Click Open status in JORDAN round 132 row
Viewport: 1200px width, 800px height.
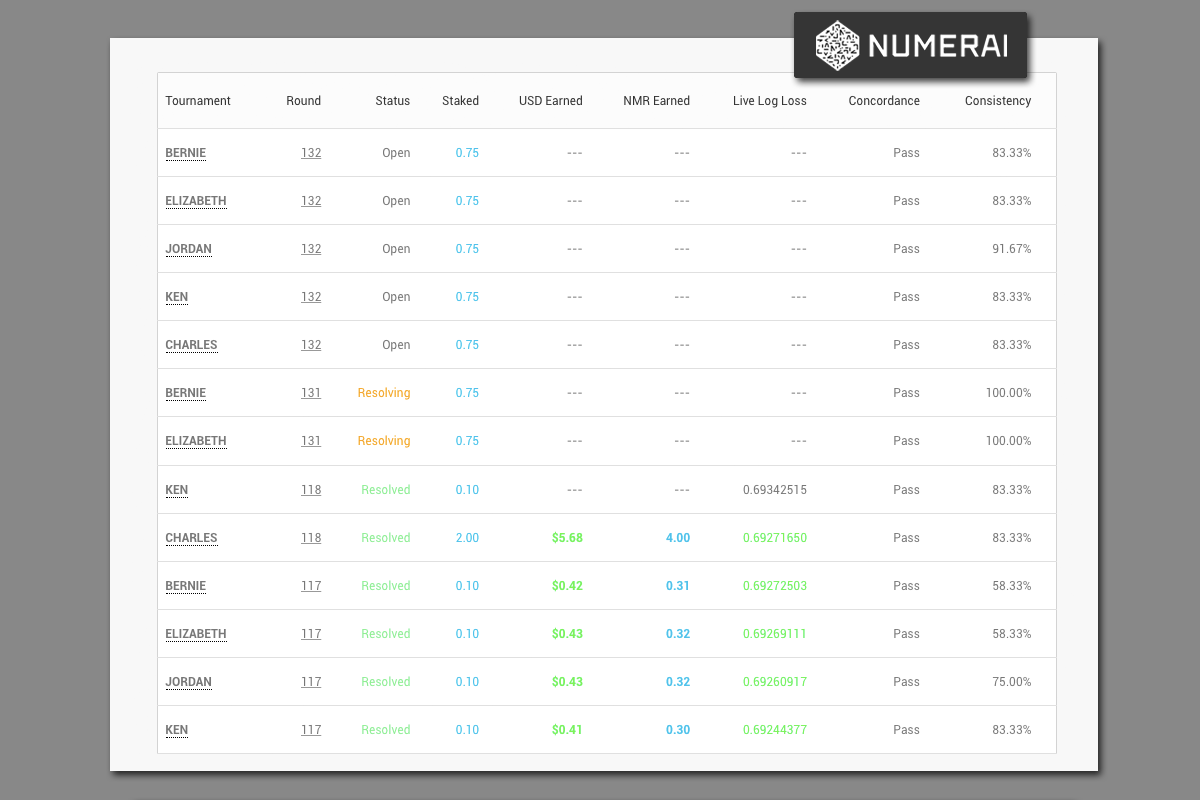396,249
